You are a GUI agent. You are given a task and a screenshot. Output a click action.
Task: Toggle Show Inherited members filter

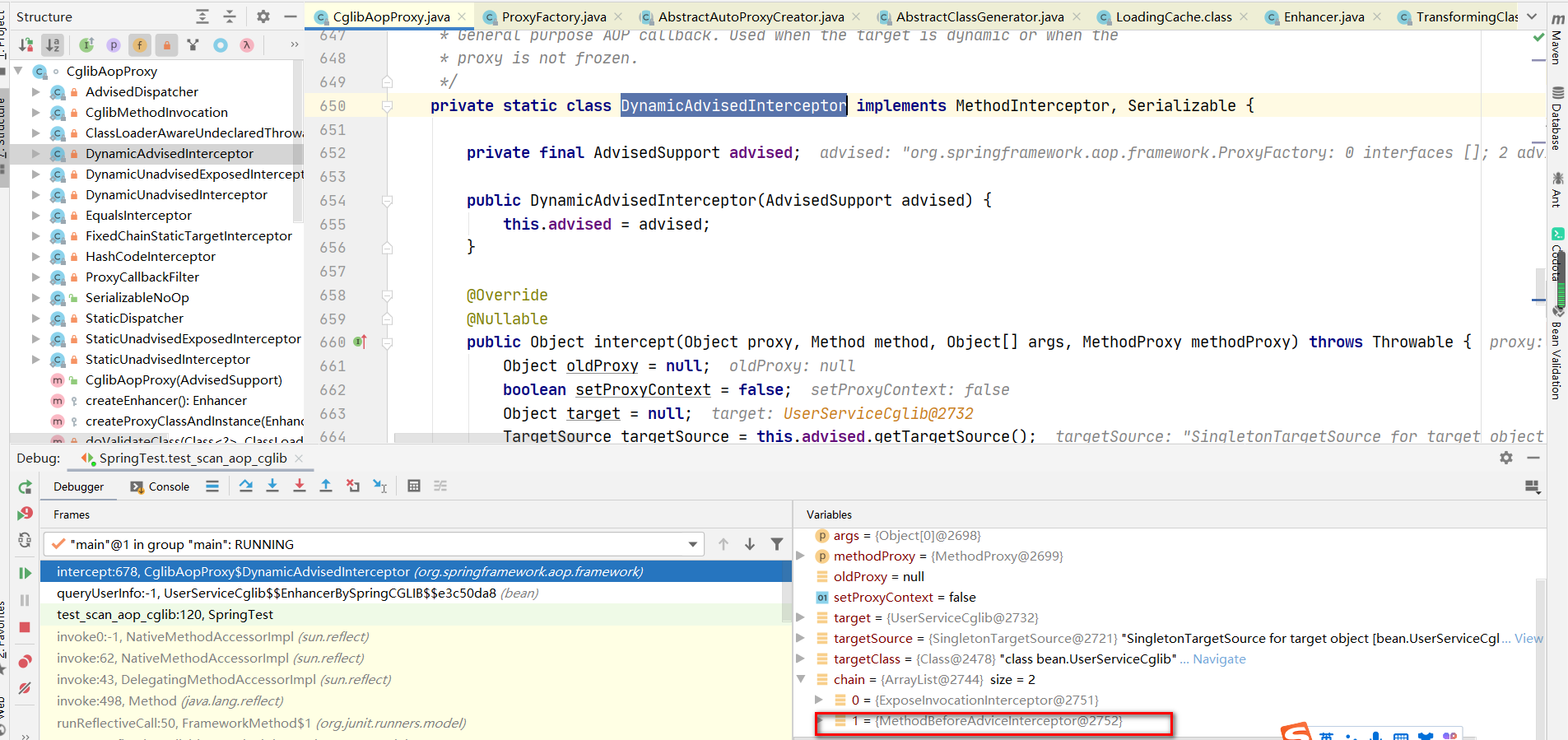click(86, 45)
